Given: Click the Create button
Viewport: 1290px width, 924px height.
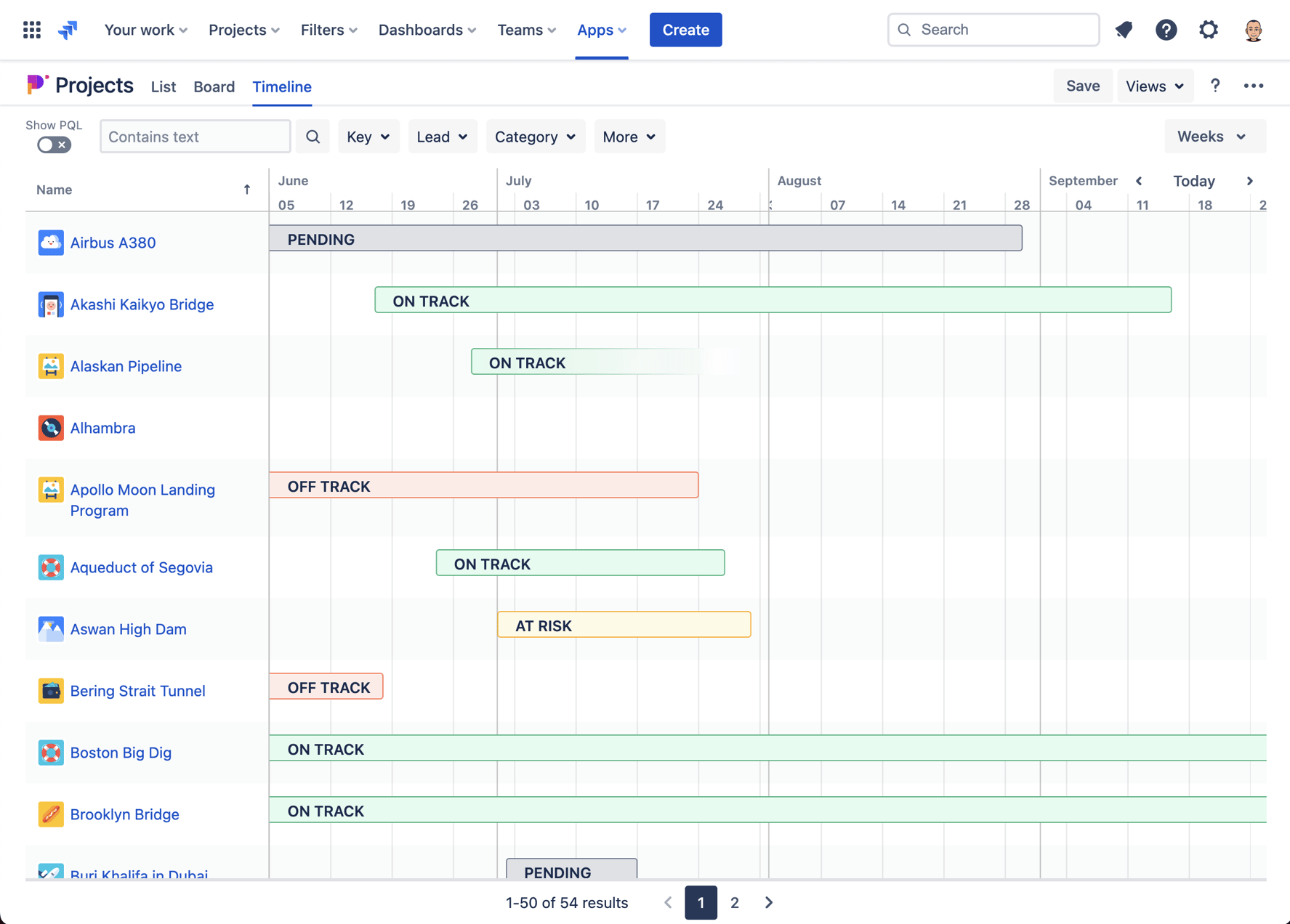Looking at the screenshot, I should pos(685,30).
